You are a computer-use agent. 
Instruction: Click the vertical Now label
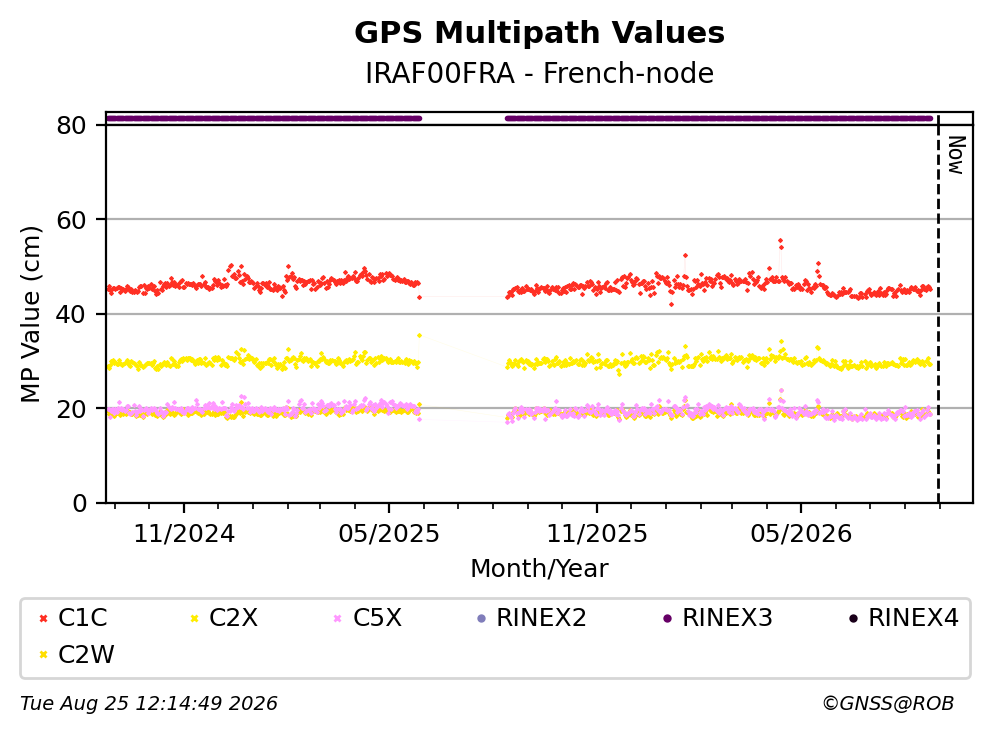pyautogui.click(x=956, y=155)
